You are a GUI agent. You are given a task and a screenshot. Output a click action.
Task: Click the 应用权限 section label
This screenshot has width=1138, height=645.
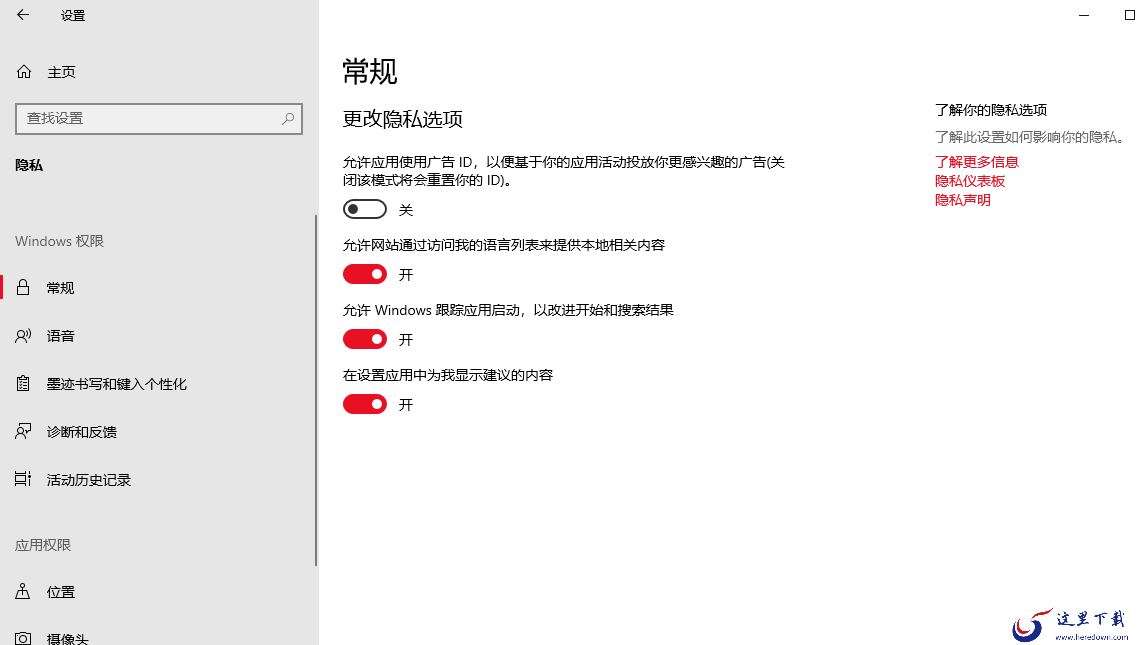(43, 545)
